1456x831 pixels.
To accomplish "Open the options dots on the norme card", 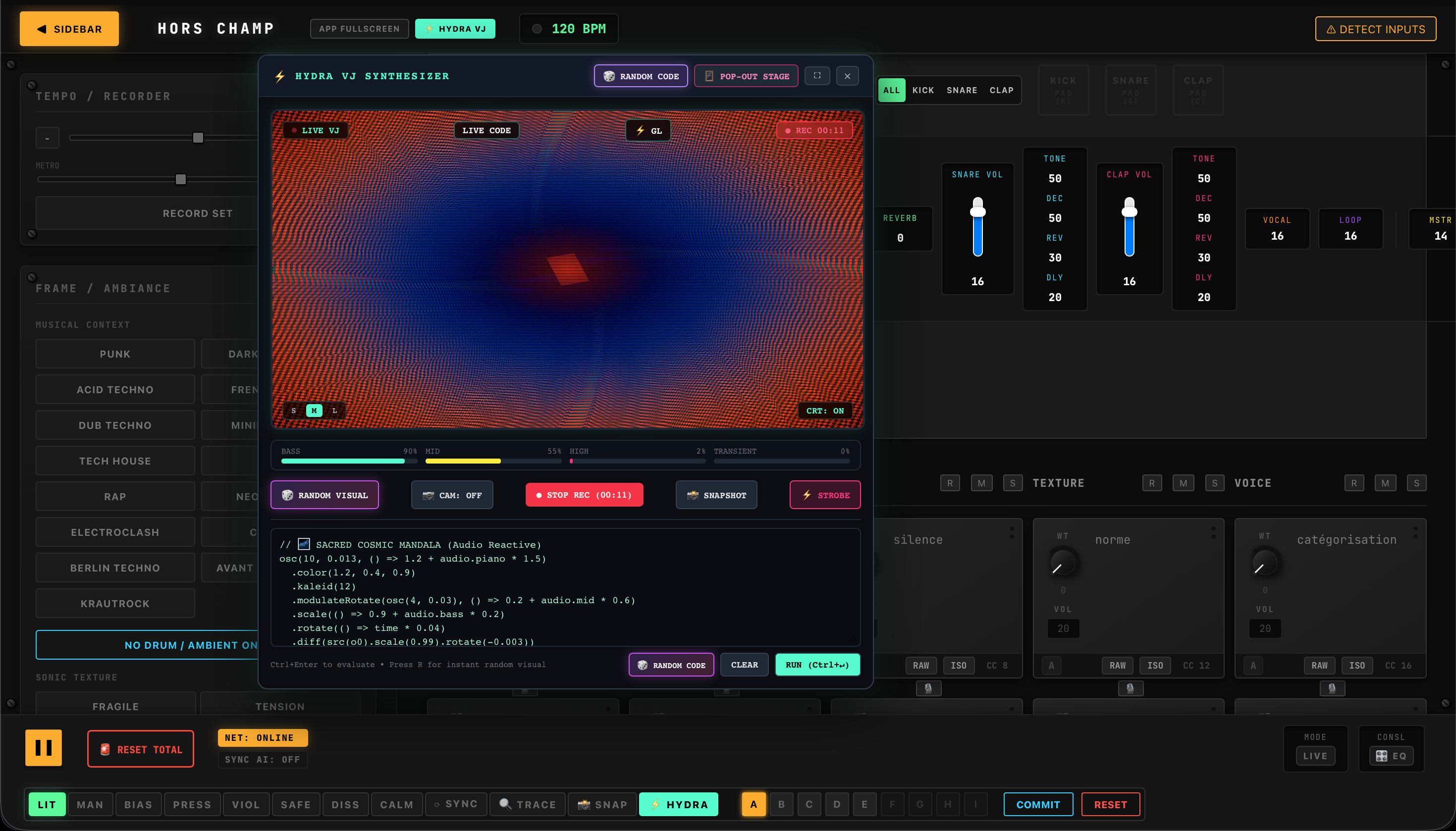I will (x=1213, y=532).
